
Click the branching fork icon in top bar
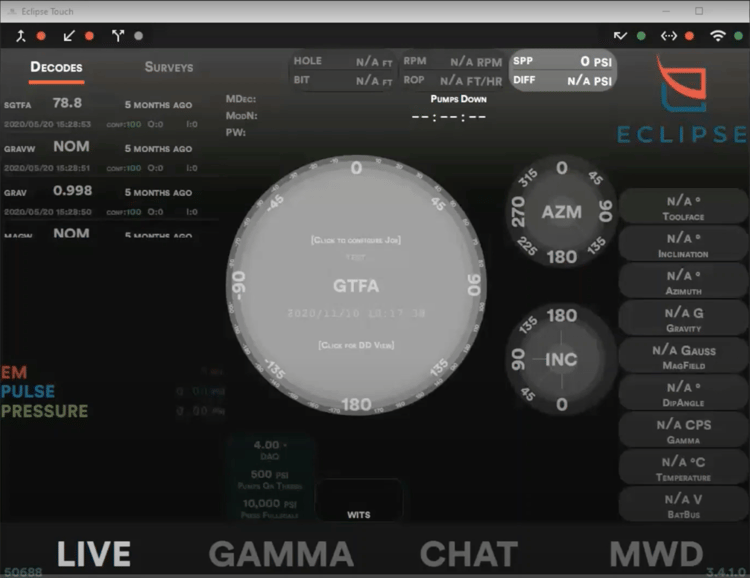click(119, 36)
